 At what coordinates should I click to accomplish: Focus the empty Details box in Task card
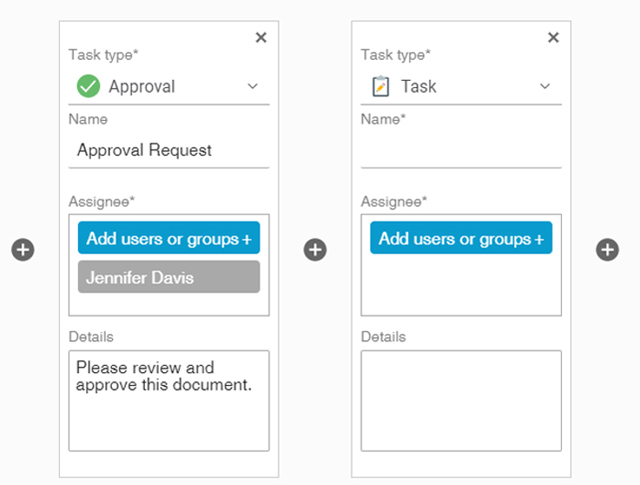coord(460,400)
